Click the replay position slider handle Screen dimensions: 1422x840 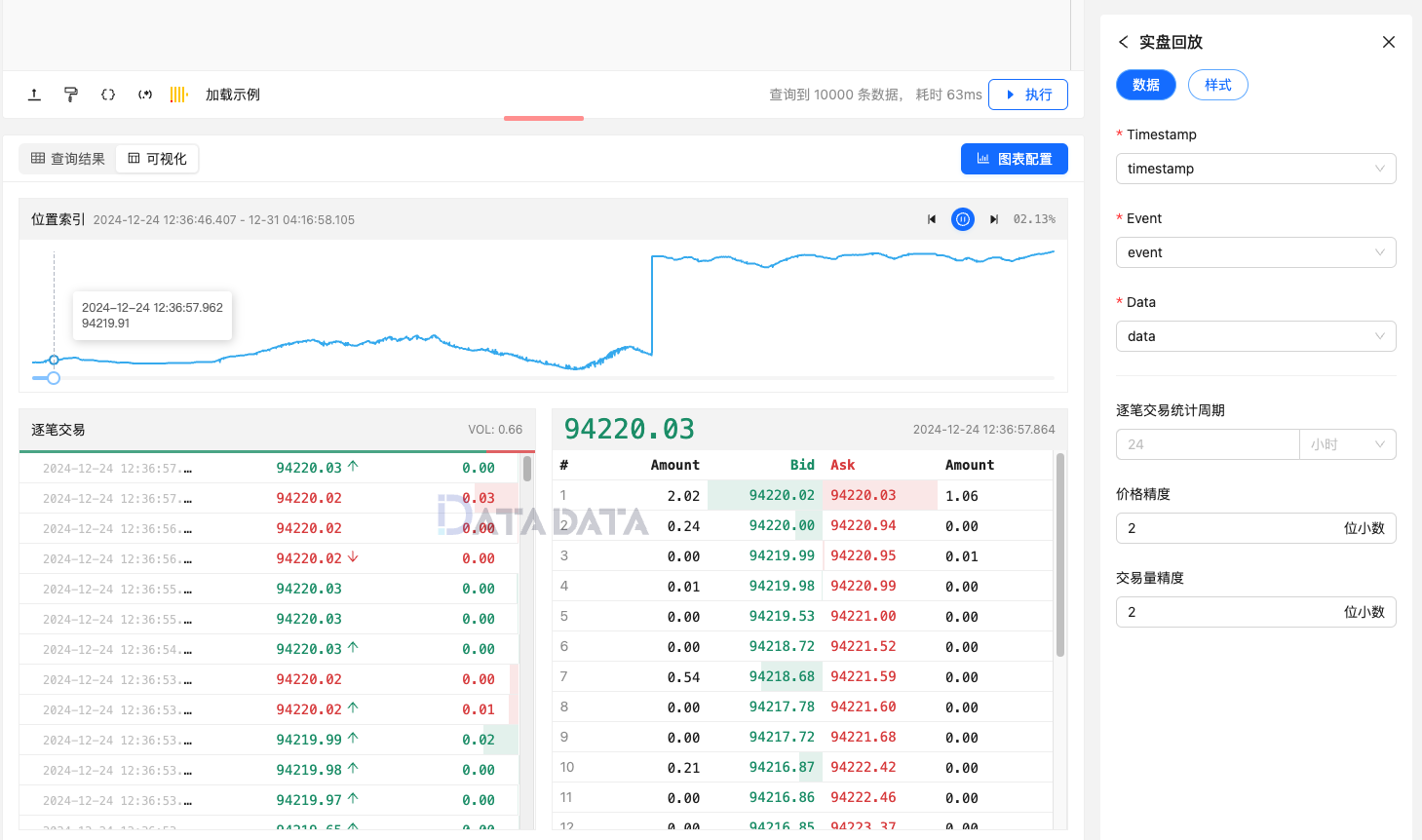point(54,378)
